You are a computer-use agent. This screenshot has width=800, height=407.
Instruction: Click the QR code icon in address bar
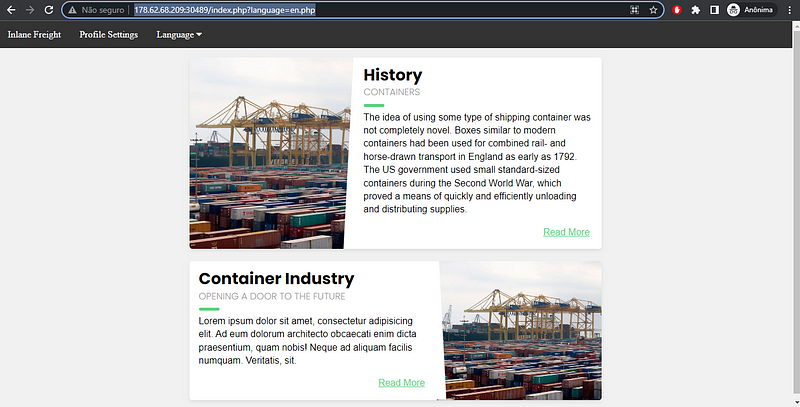[x=634, y=10]
